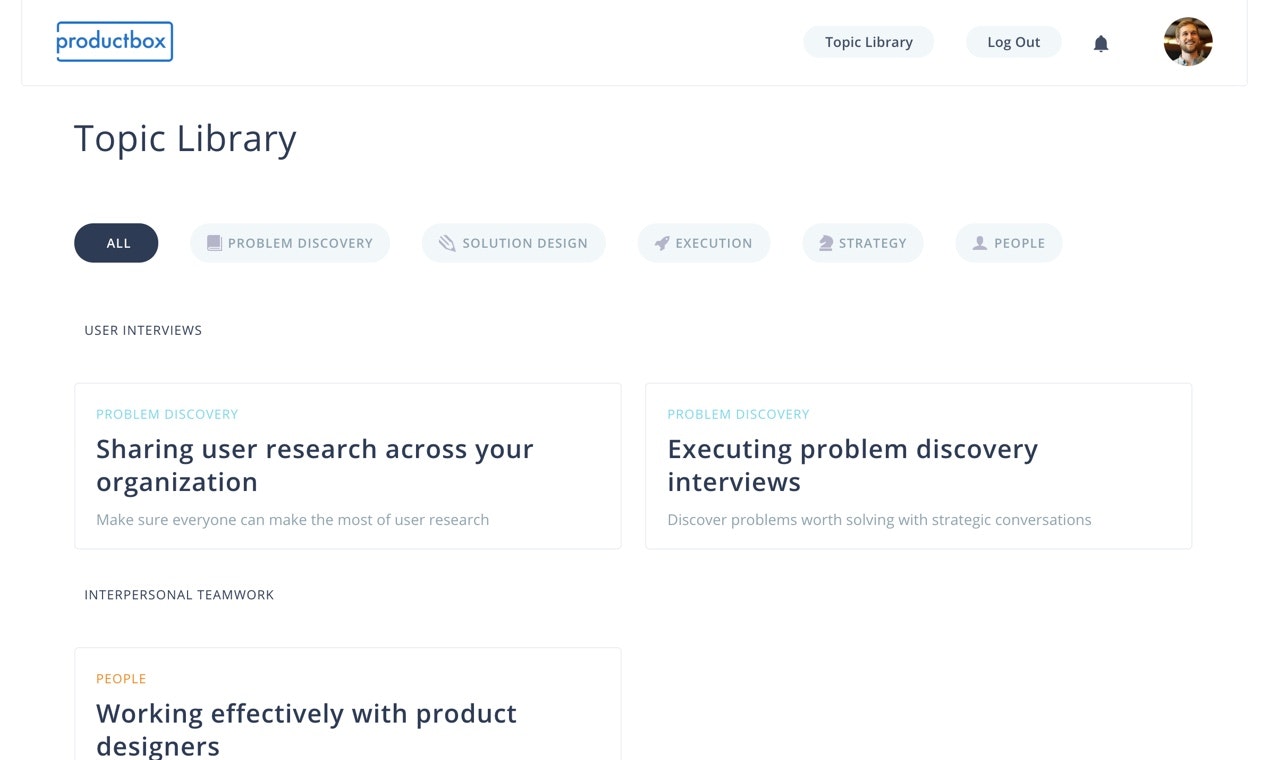
Task: Enable the People filter
Action: pos(1009,242)
